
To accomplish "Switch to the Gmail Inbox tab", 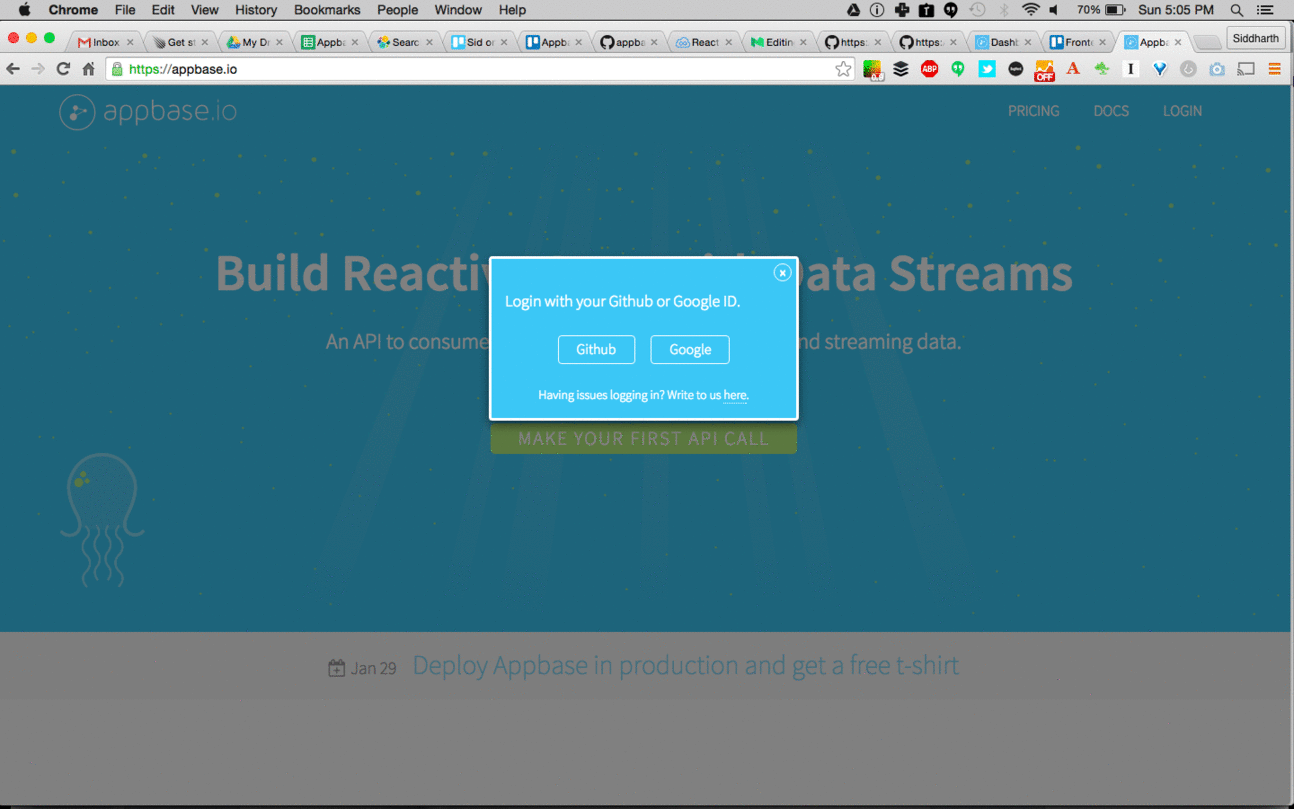I will [x=105, y=42].
